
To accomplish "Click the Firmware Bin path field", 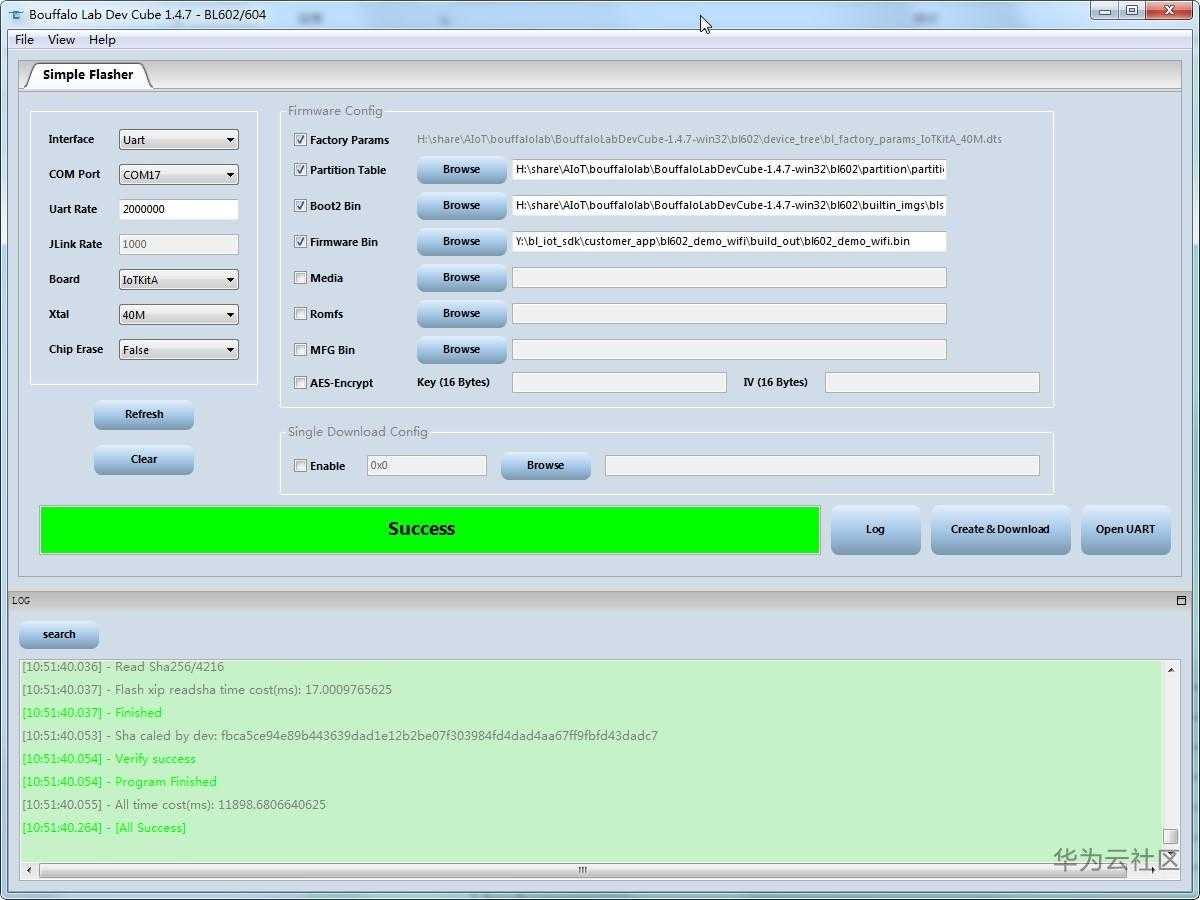I will [729, 242].
